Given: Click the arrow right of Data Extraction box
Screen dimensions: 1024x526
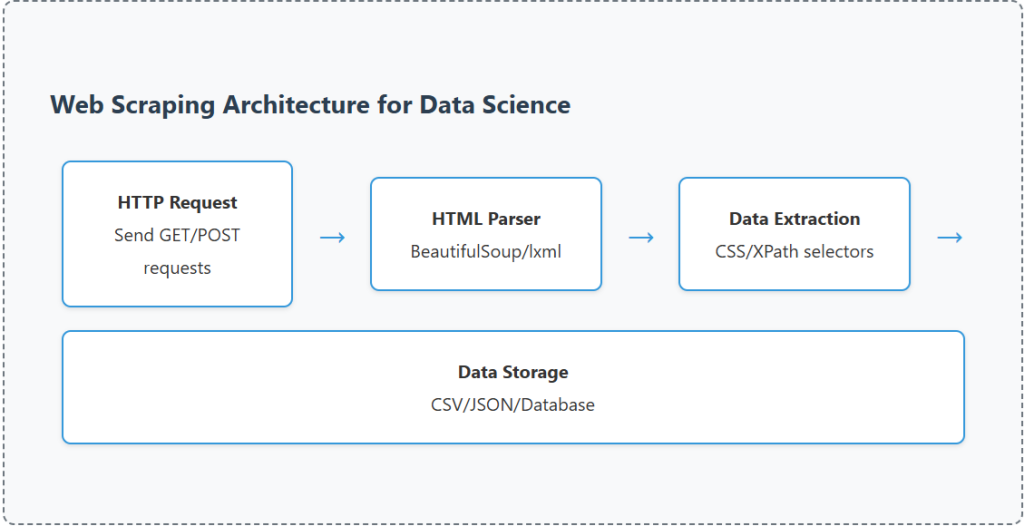Looking at the screenshot, I should click(949, 237).
